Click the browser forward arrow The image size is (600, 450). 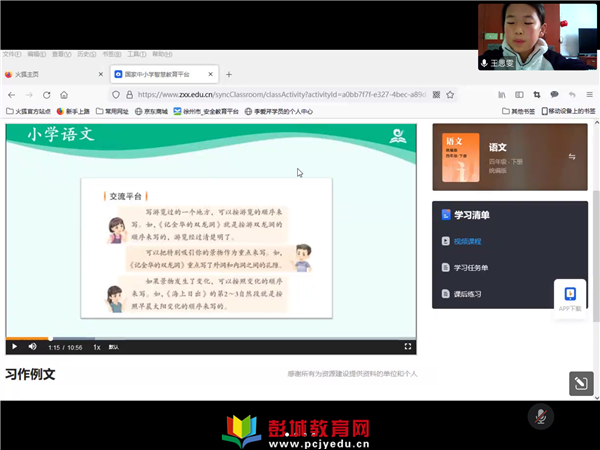coord(29,95)
